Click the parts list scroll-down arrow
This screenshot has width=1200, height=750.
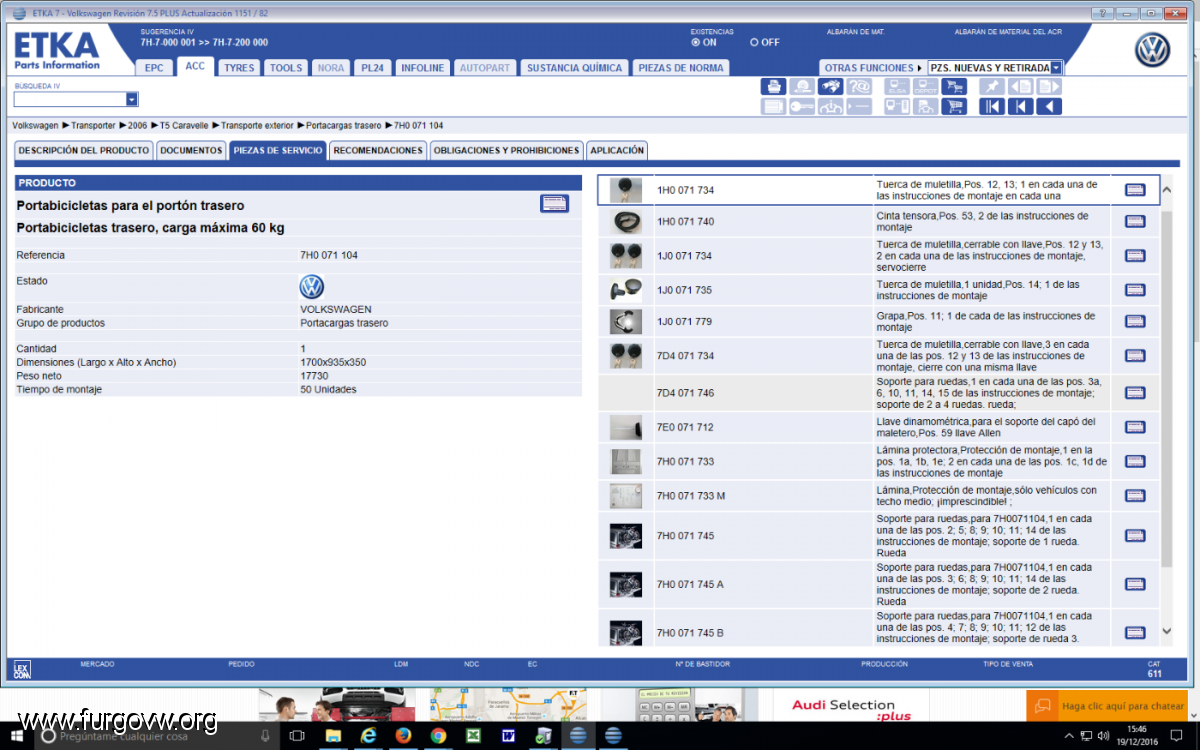click(1166, 631)
